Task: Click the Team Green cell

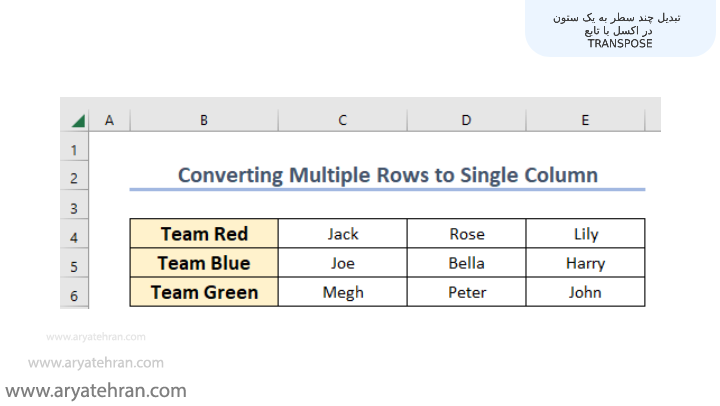Action: [204, 292]
